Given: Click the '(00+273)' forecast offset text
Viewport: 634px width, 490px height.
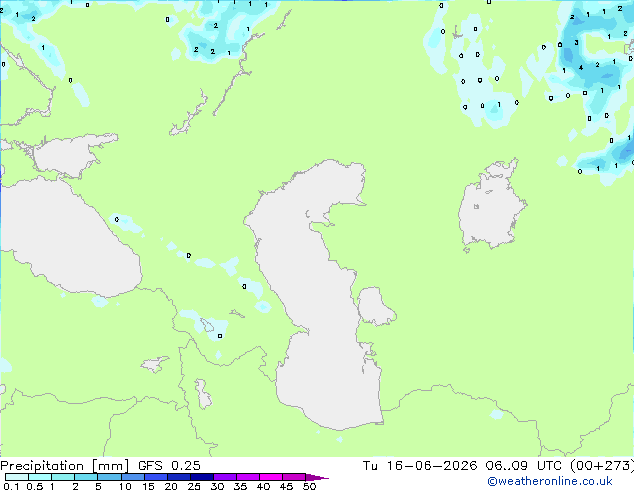Looking at the screenshot, I should pos(602,466).
